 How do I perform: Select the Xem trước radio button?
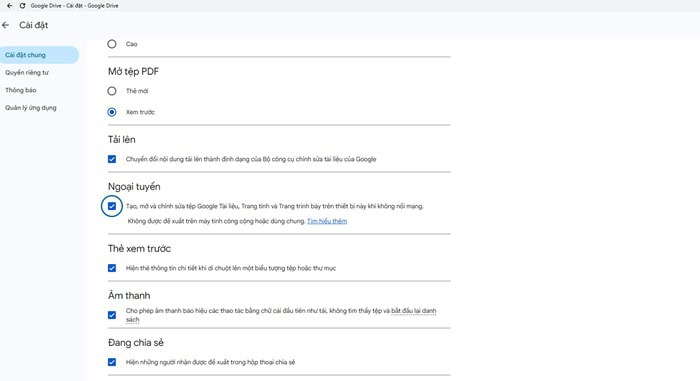pyautogui.click(x=112, y=112)
